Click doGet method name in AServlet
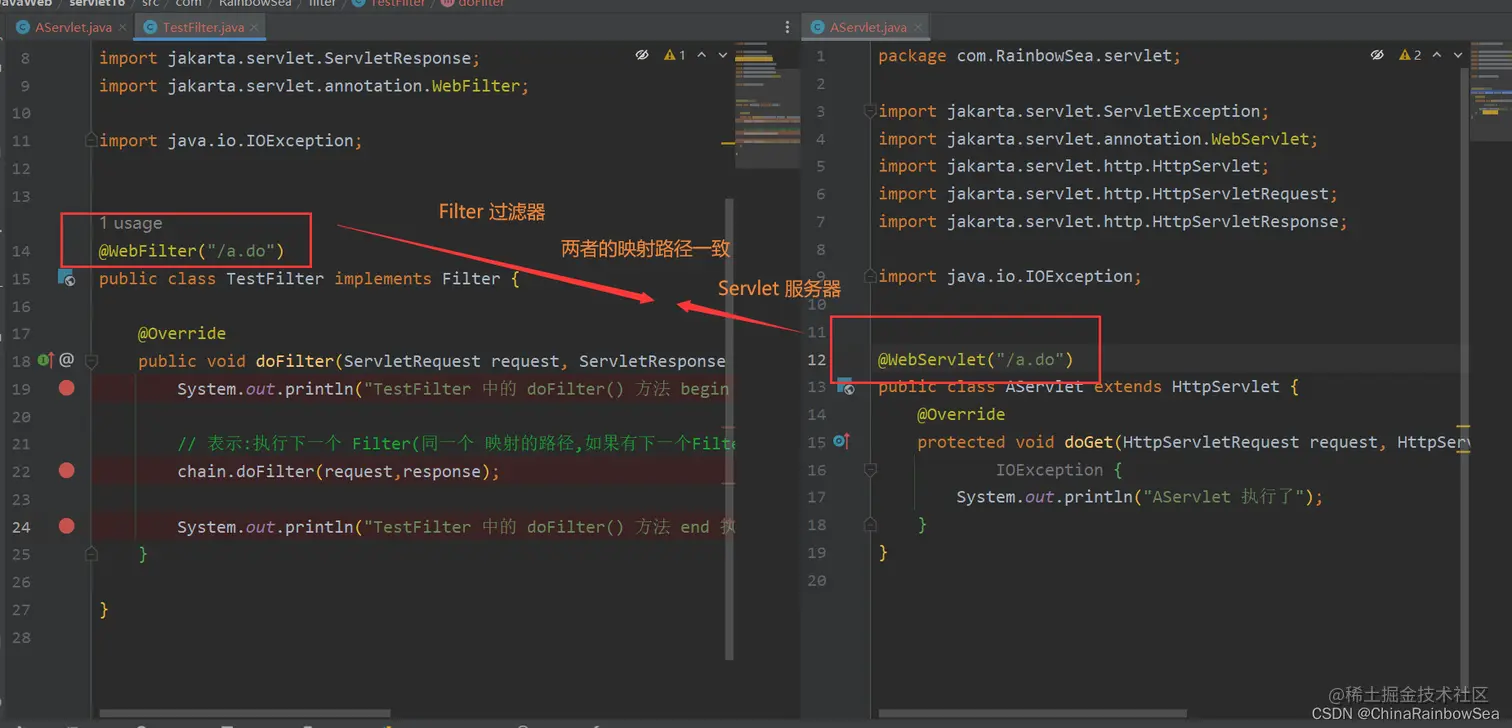 (x=1088, y=441)
